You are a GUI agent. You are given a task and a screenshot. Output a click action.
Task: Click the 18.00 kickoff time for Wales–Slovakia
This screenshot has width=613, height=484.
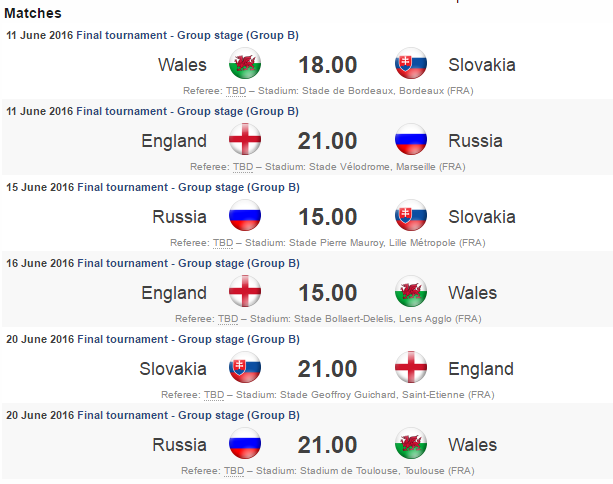tap(327, 65)
